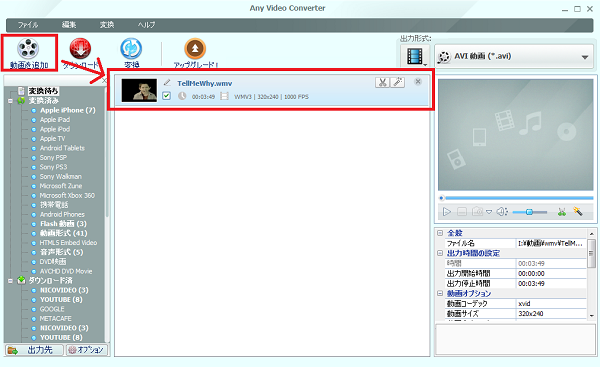The width and height of the screenshot is (600, 367).
Task: Click the 動画コーデック value xvid
Action: tap(524, 303)
